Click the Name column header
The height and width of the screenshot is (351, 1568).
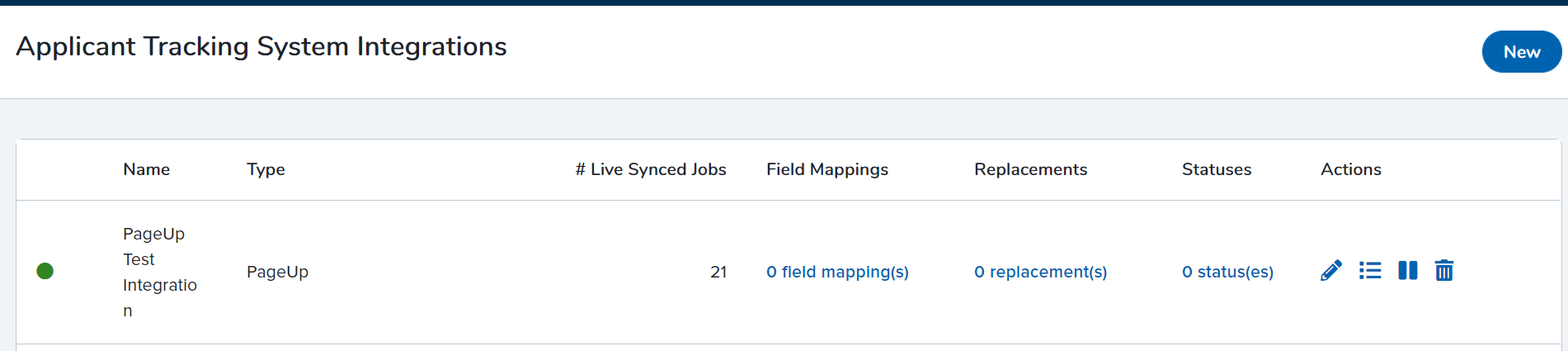(x=147, y=169)
